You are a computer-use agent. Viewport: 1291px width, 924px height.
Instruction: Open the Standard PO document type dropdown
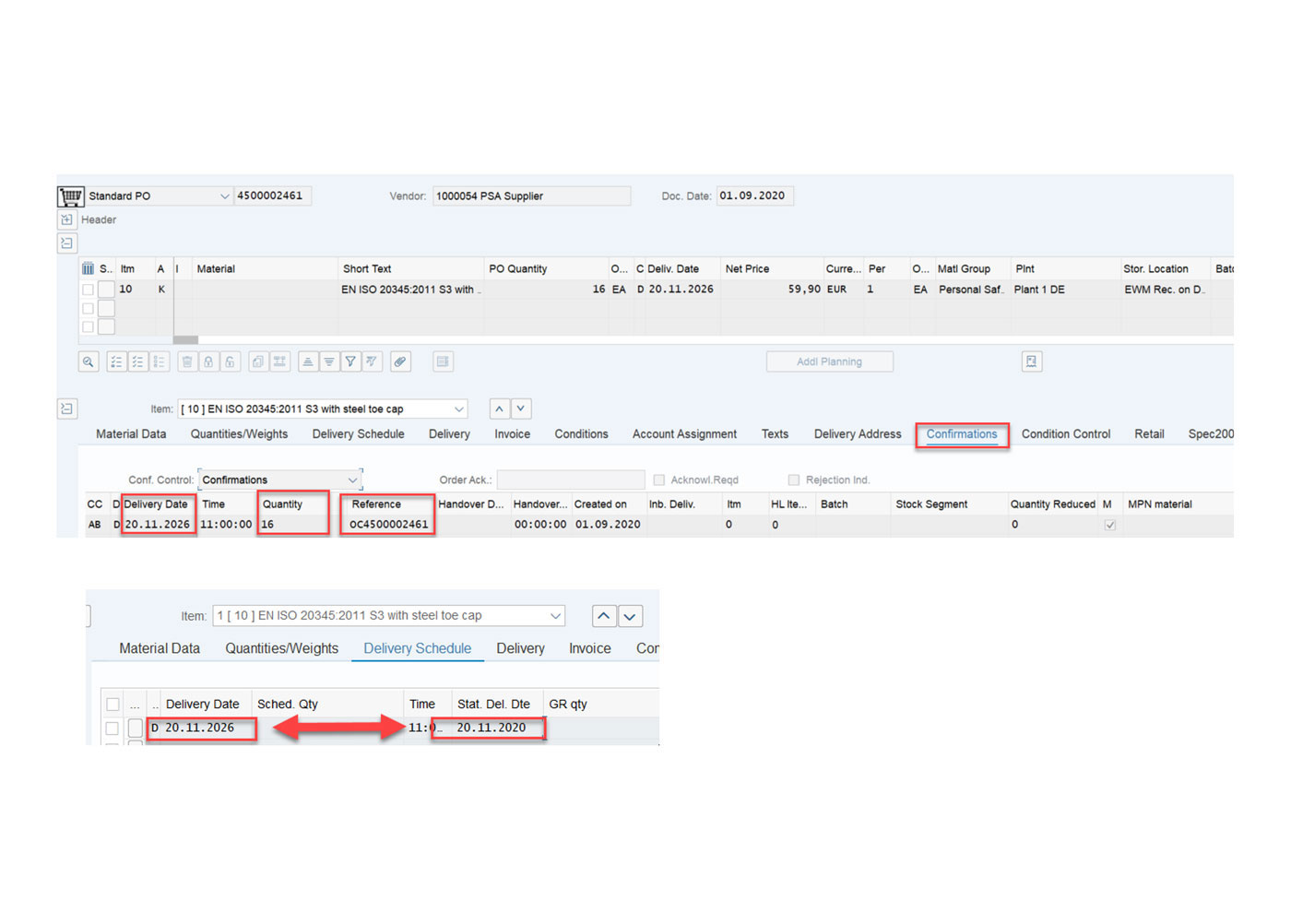[226, 195]
